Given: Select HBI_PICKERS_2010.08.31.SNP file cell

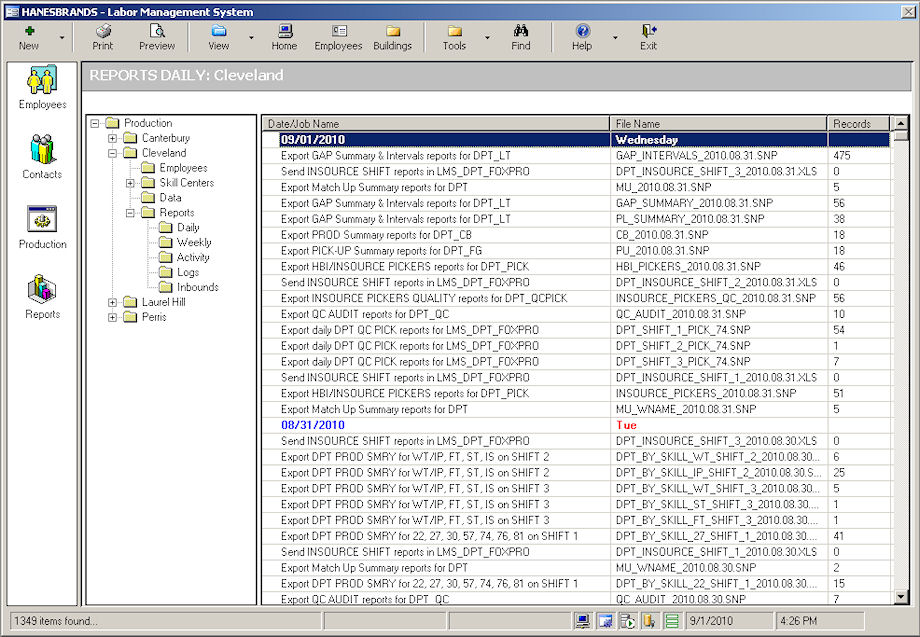Looking at the screenshot, I should (719, 266).
